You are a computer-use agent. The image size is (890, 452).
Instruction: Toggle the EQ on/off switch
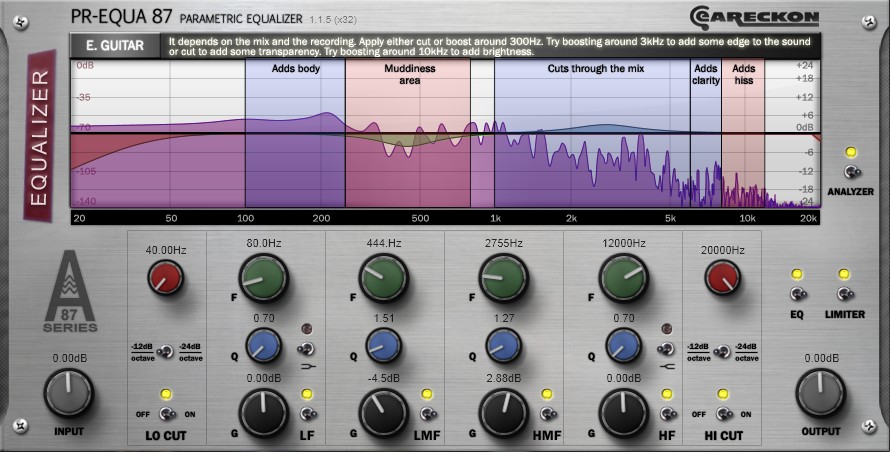tap(797, 294)
